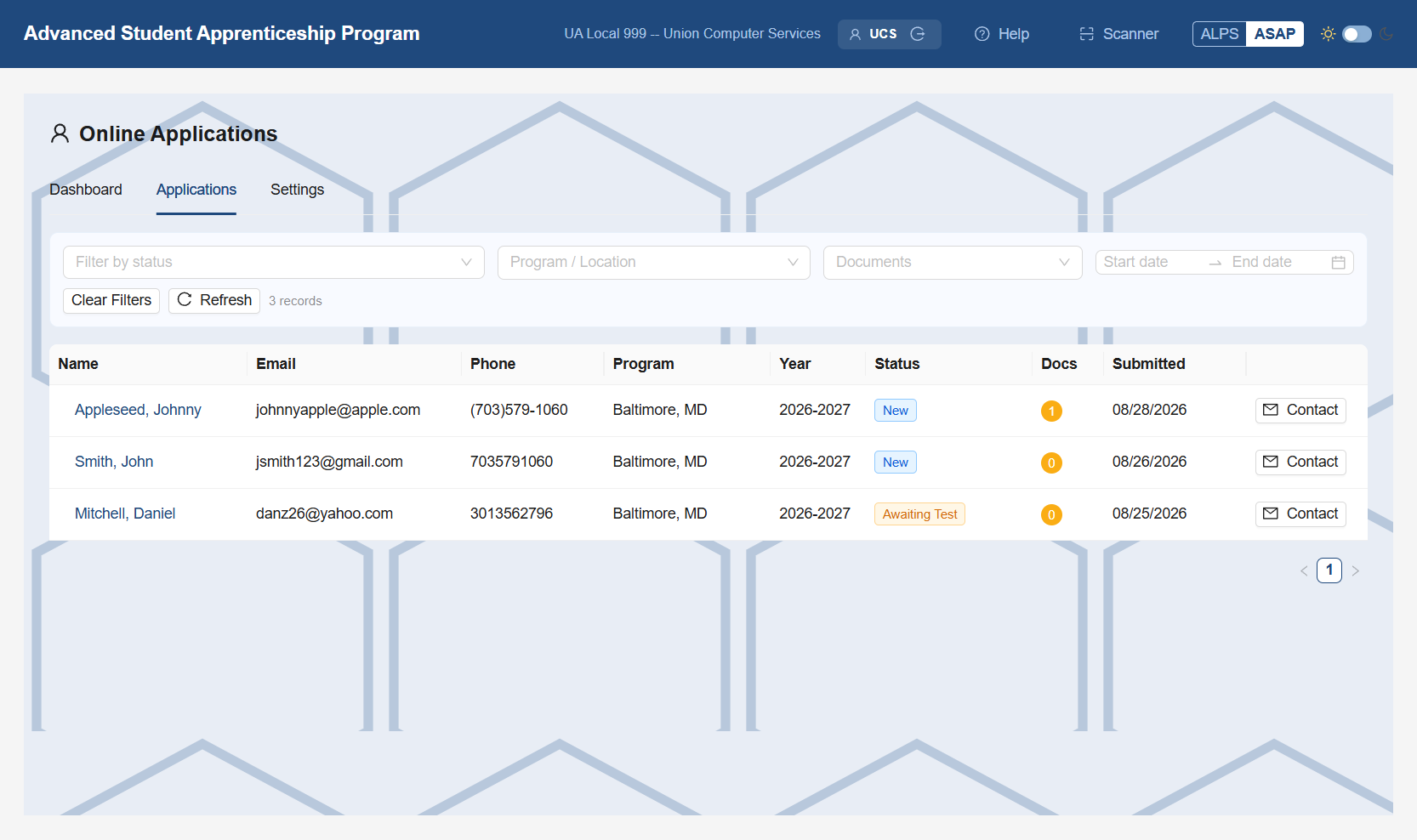This screenshot has width=1417, height=840.
Task: Open the Scanner tool
Action: coord(1118,34)
